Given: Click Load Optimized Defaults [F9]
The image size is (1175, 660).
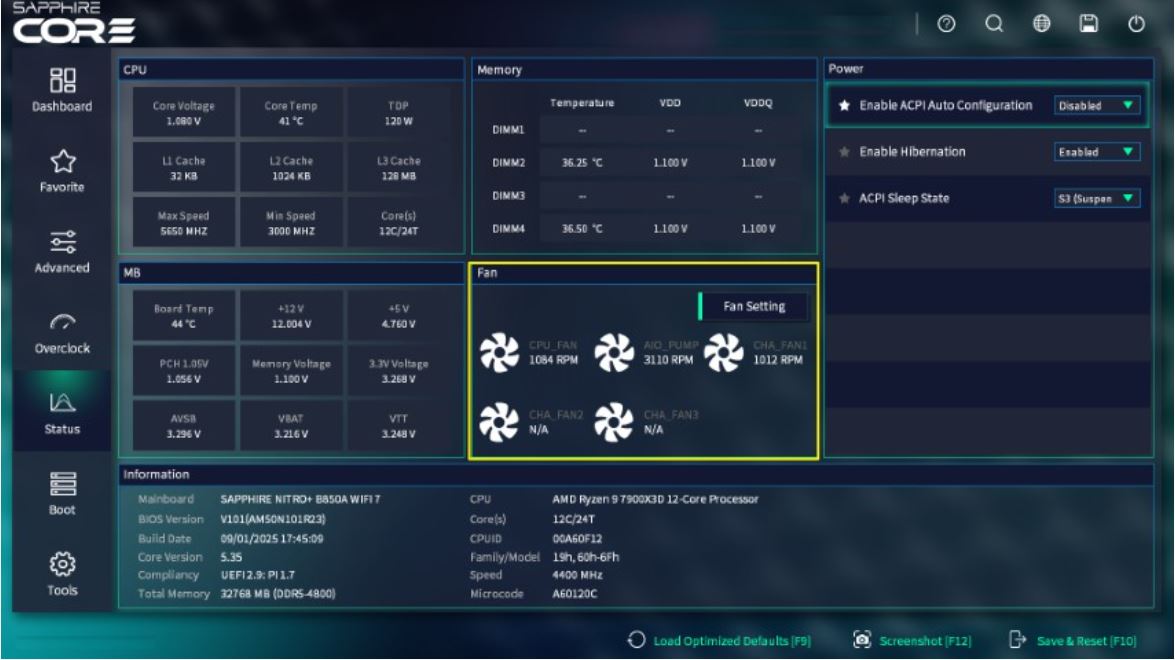Looking at the screenshot, I should pos(719,640).
